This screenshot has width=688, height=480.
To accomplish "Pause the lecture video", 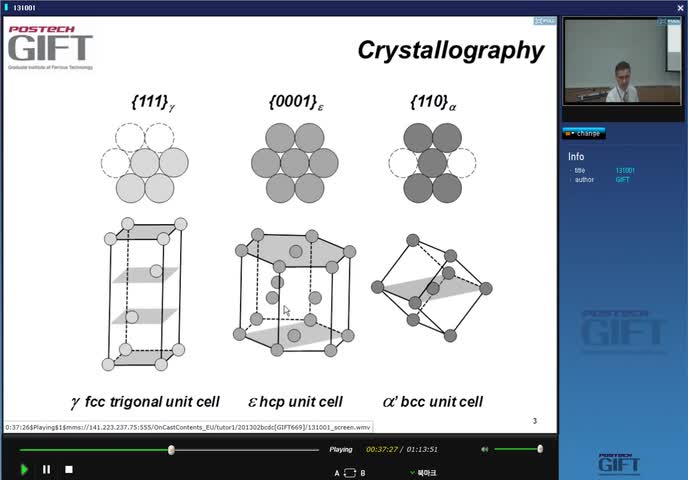I will tap(47, 469).
